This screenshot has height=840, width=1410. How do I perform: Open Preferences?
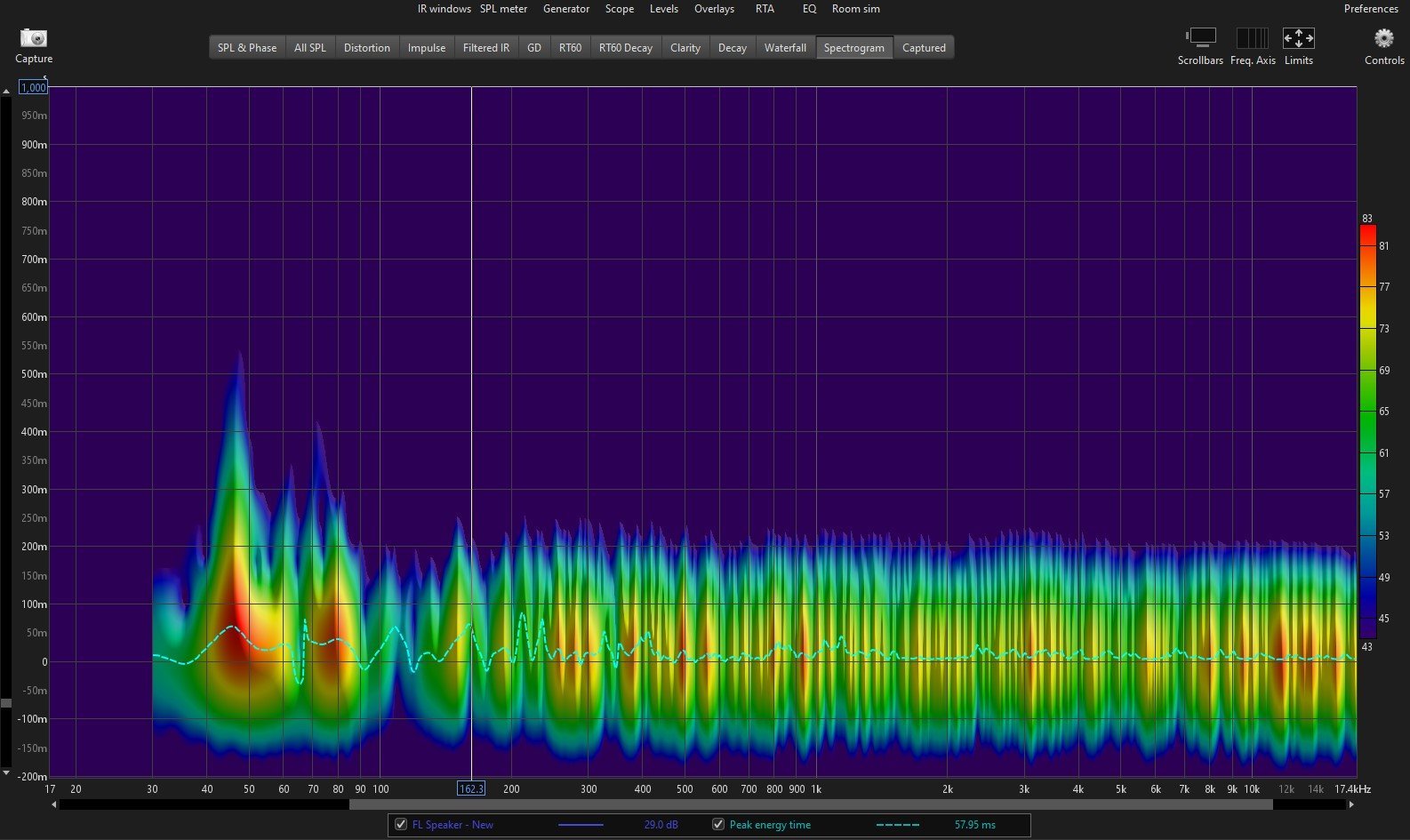point(1371,9)
